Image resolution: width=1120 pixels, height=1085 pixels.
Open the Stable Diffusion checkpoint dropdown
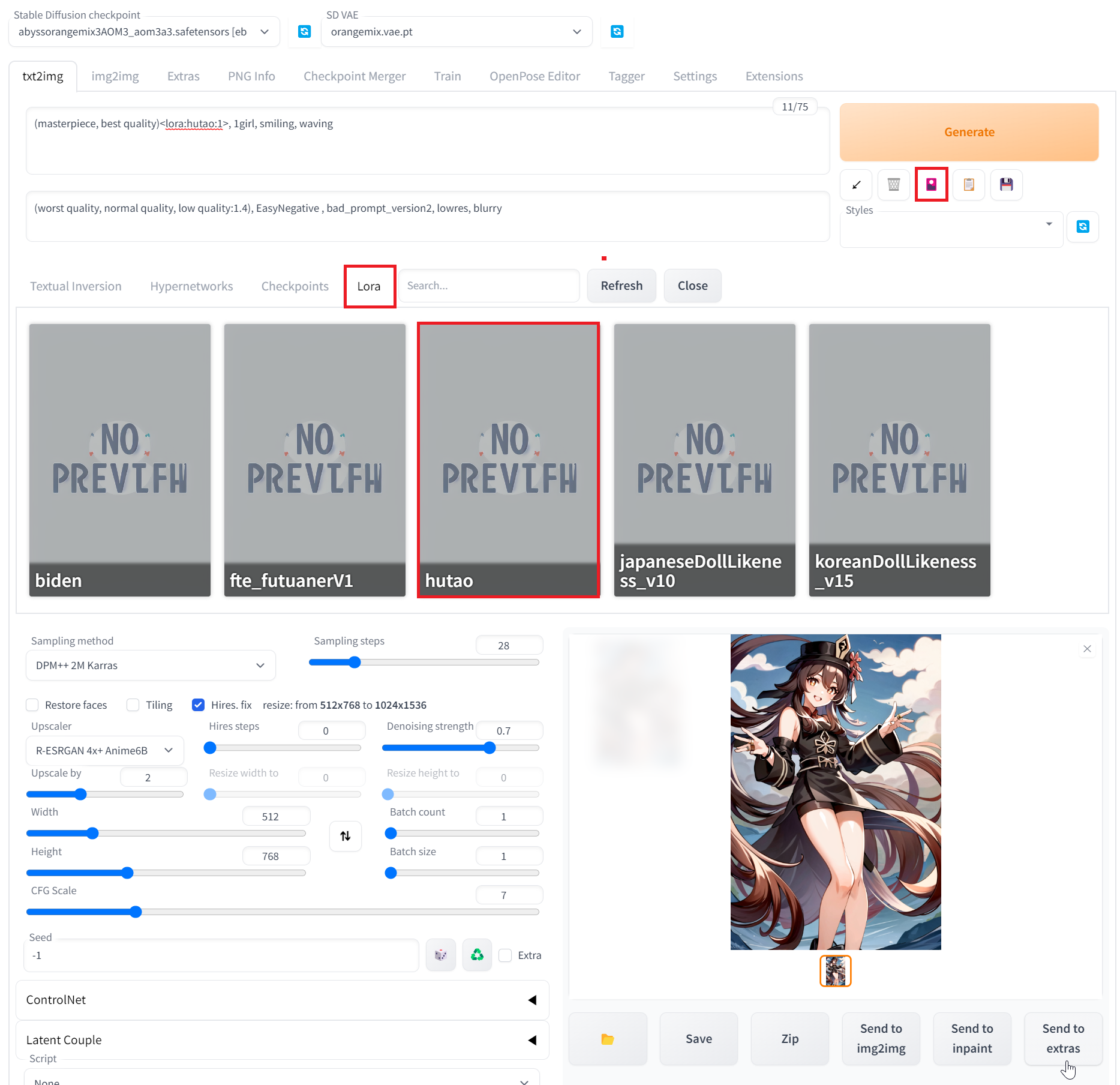[x=144, y=32]
